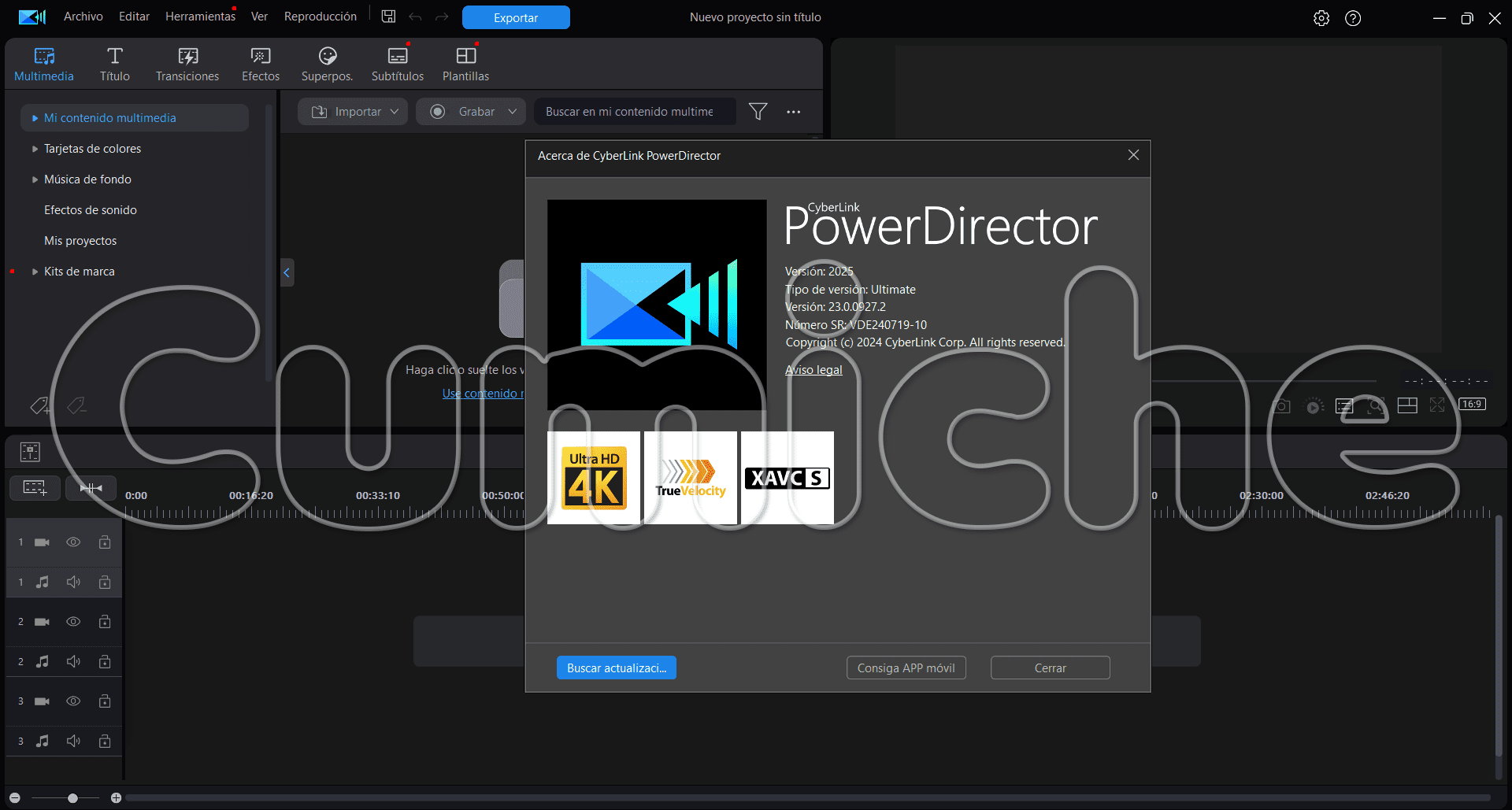The image size is (1512, 810).
Task: Click the add tag icon
Action: pos(39,405)
